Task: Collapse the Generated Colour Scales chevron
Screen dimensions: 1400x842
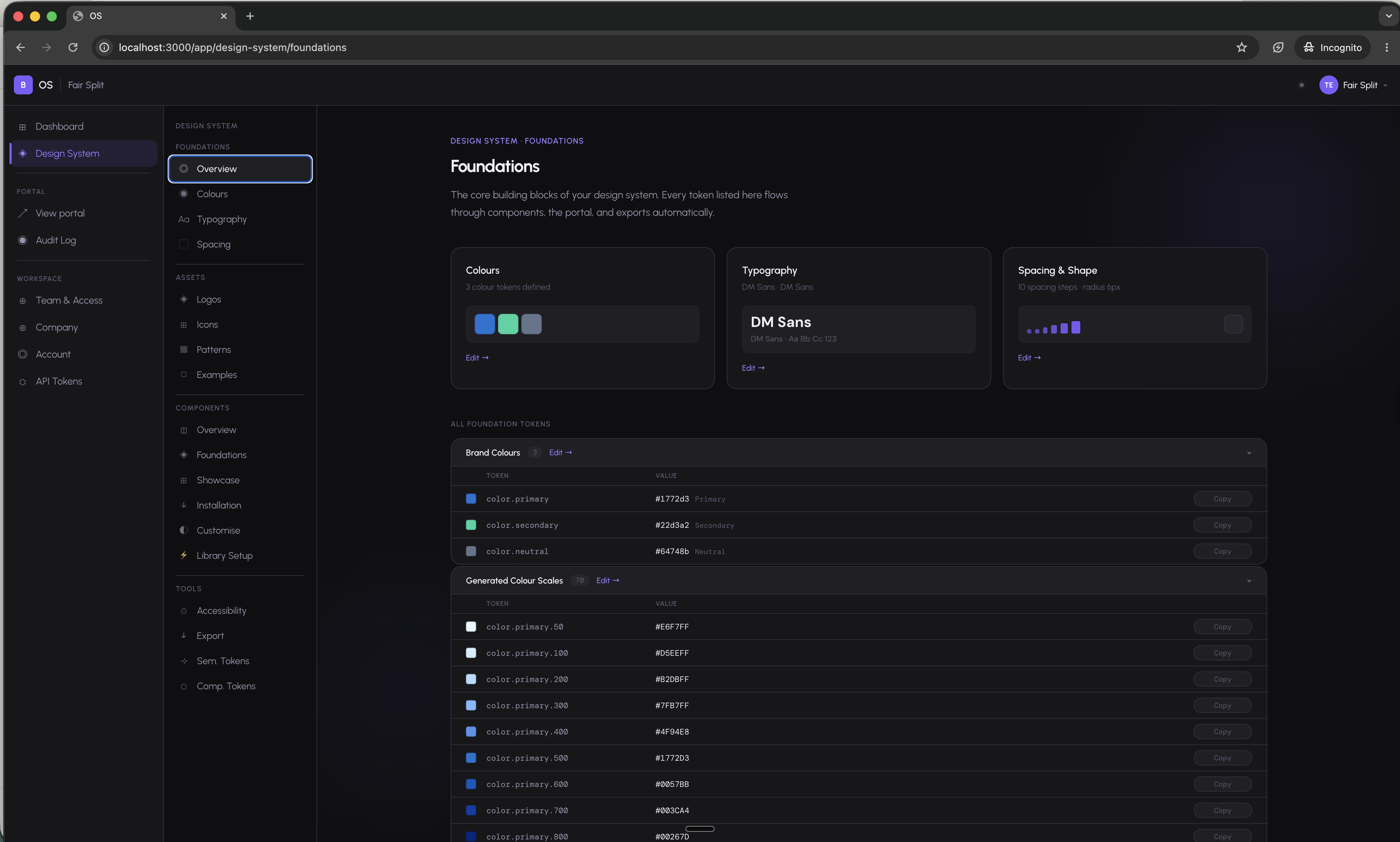Action: [1249, 581]
